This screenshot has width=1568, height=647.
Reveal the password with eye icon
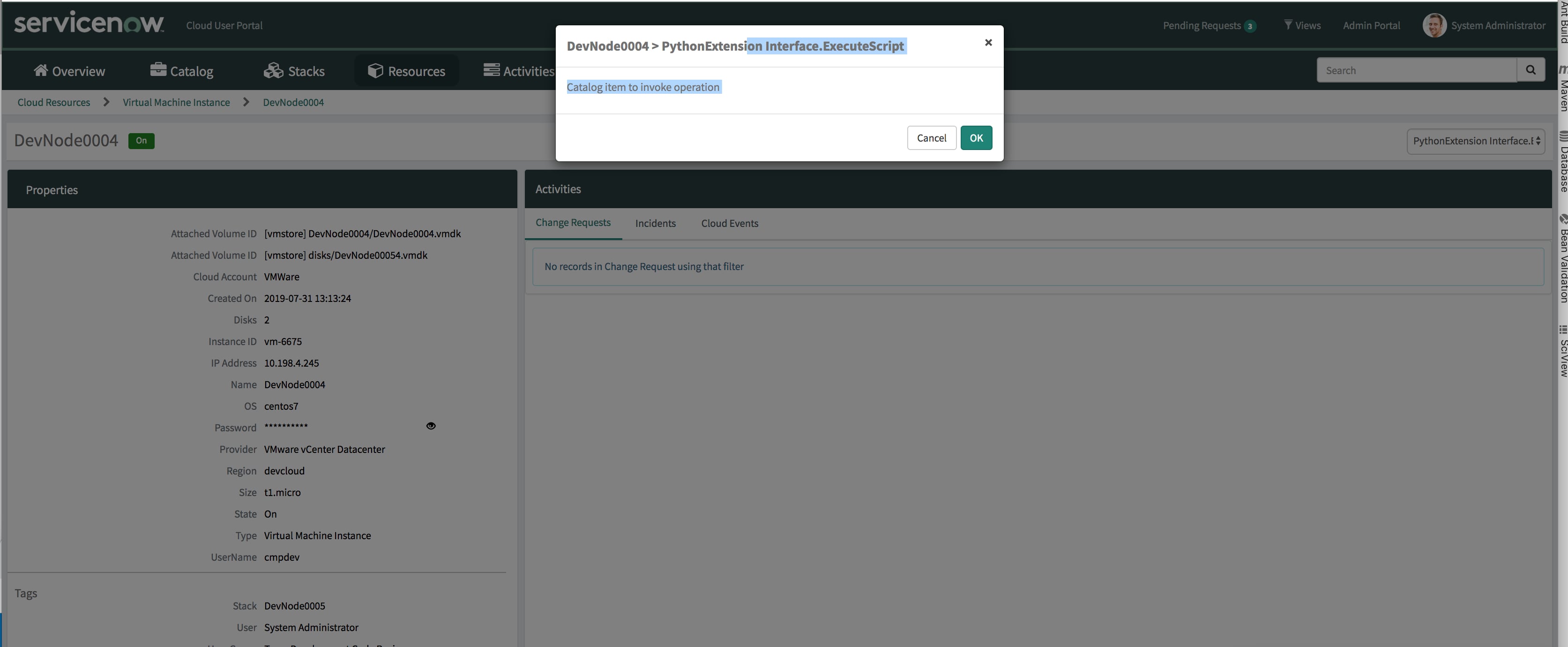tap(431, 426)
